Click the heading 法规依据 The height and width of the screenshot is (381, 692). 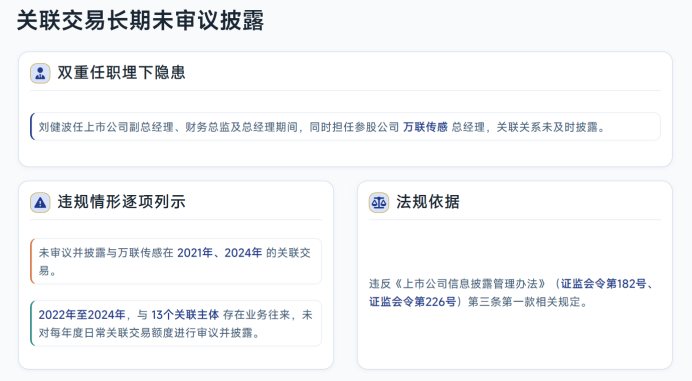click(x=428, y=202)
